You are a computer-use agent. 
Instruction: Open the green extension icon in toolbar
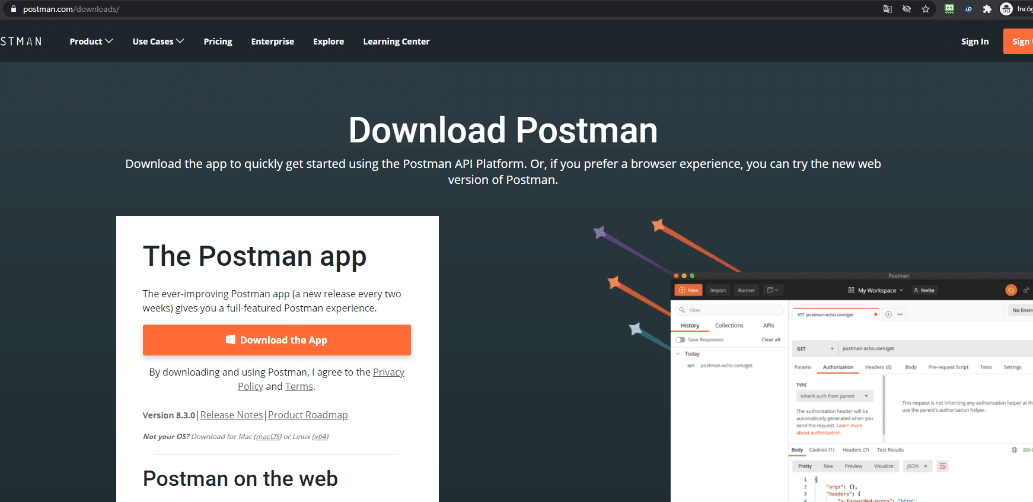[x=949, y=9]
